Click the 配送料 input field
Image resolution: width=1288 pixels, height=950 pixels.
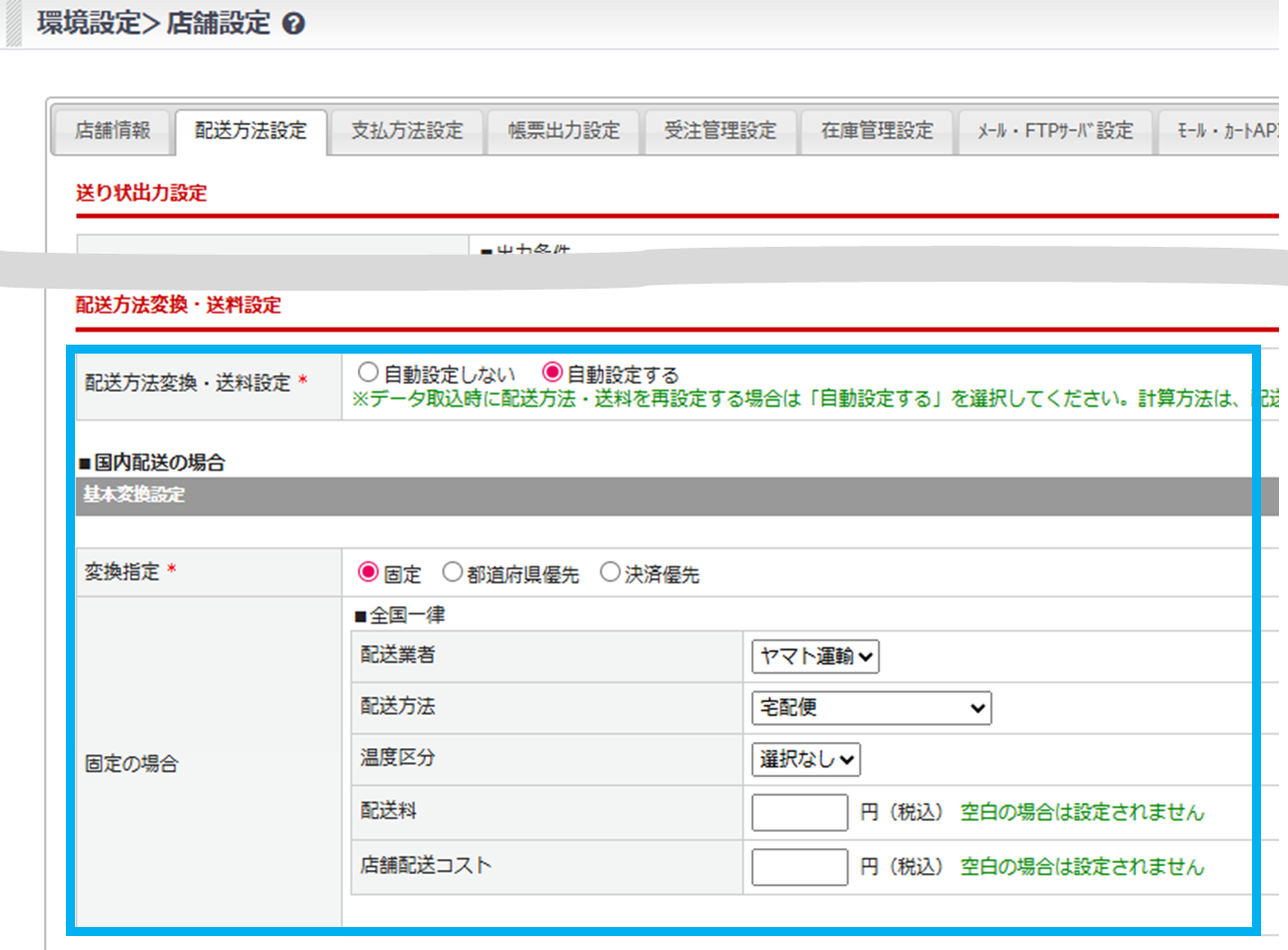pos(799,813)
